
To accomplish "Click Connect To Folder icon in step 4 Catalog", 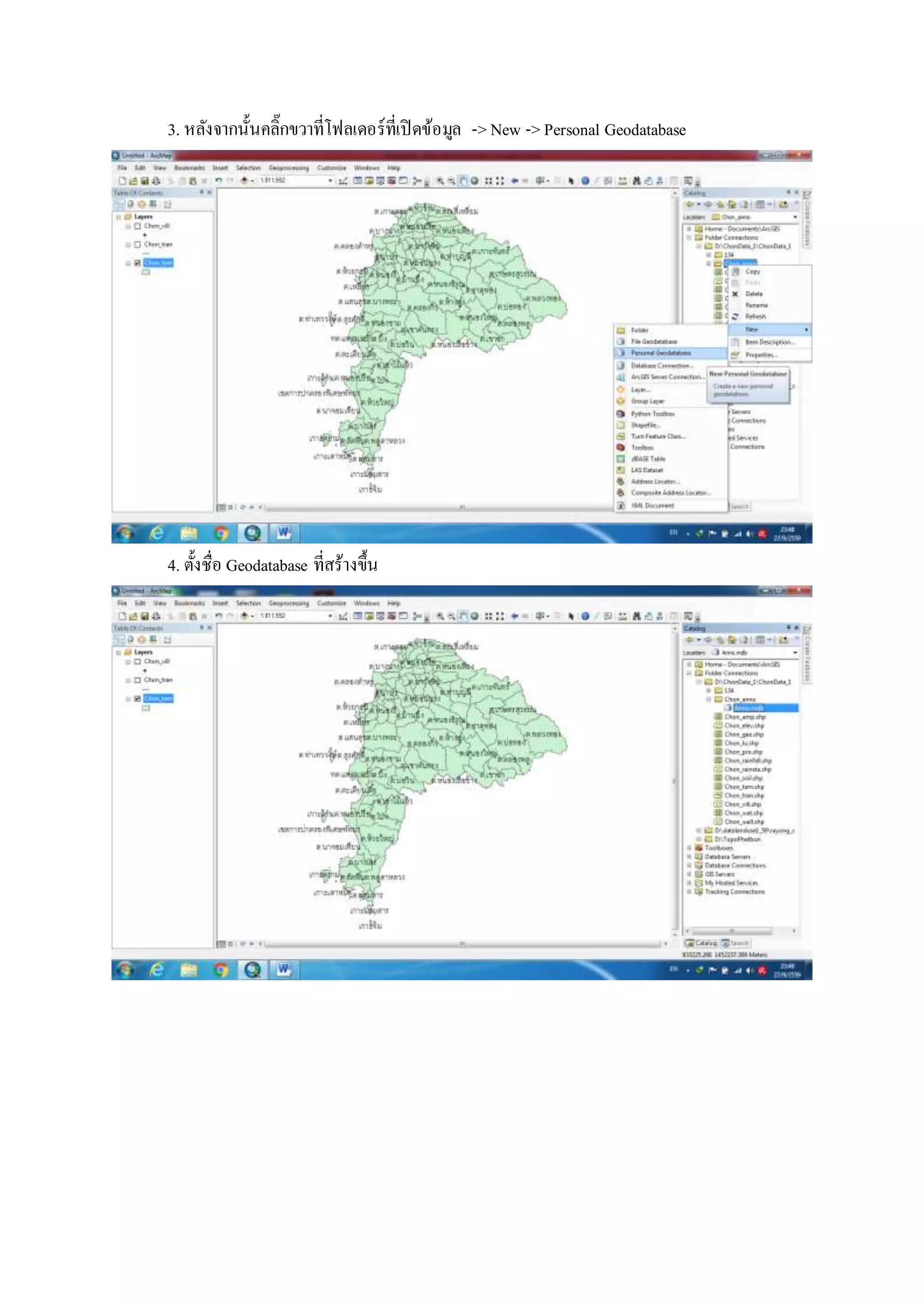I will tap(784, 640).
